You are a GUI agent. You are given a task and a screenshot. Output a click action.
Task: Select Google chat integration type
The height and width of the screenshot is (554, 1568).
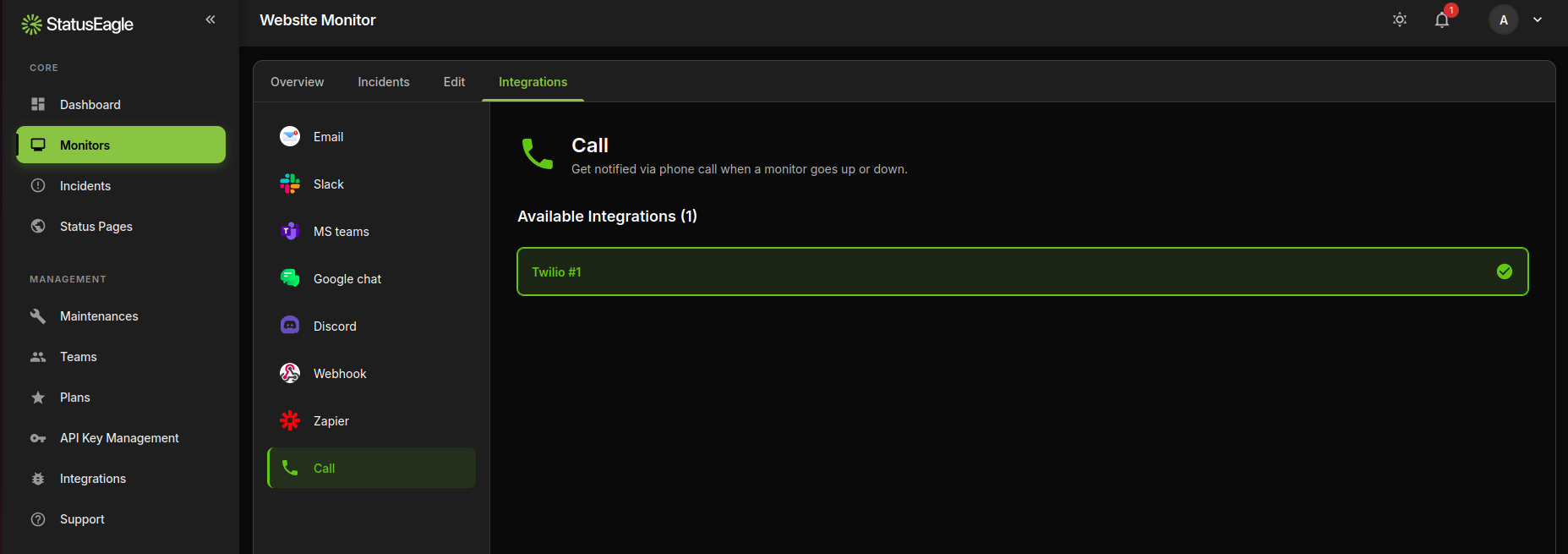point(371,278)
